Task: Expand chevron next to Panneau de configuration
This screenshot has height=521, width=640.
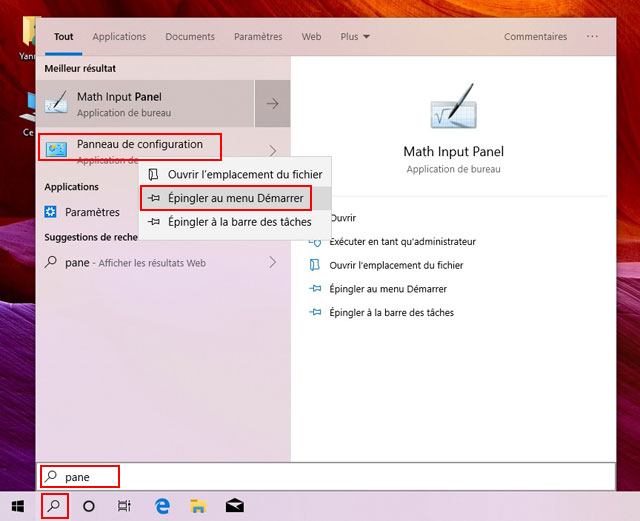Action: click(x=273, y=151)
